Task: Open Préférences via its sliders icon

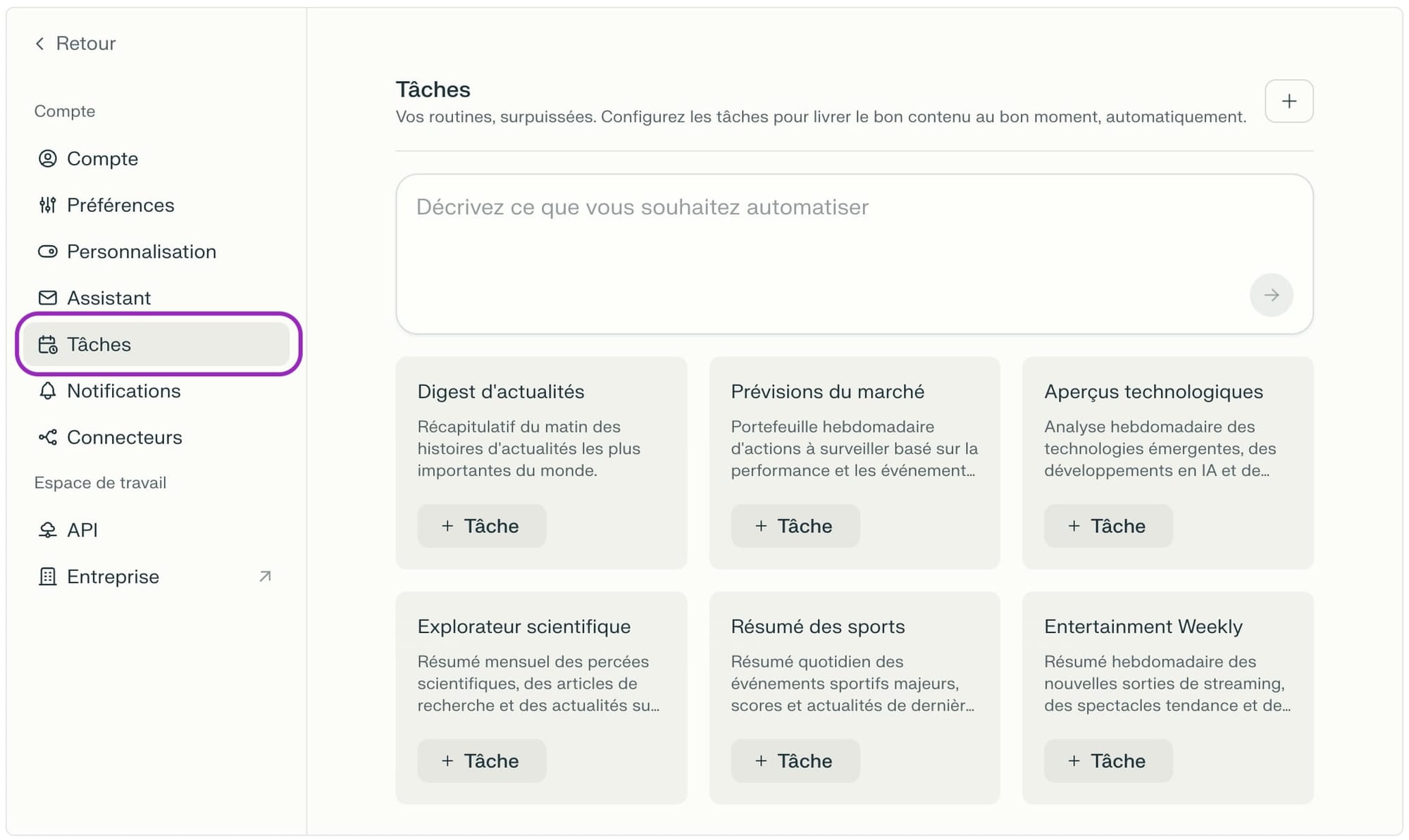Action: [47, 205]
